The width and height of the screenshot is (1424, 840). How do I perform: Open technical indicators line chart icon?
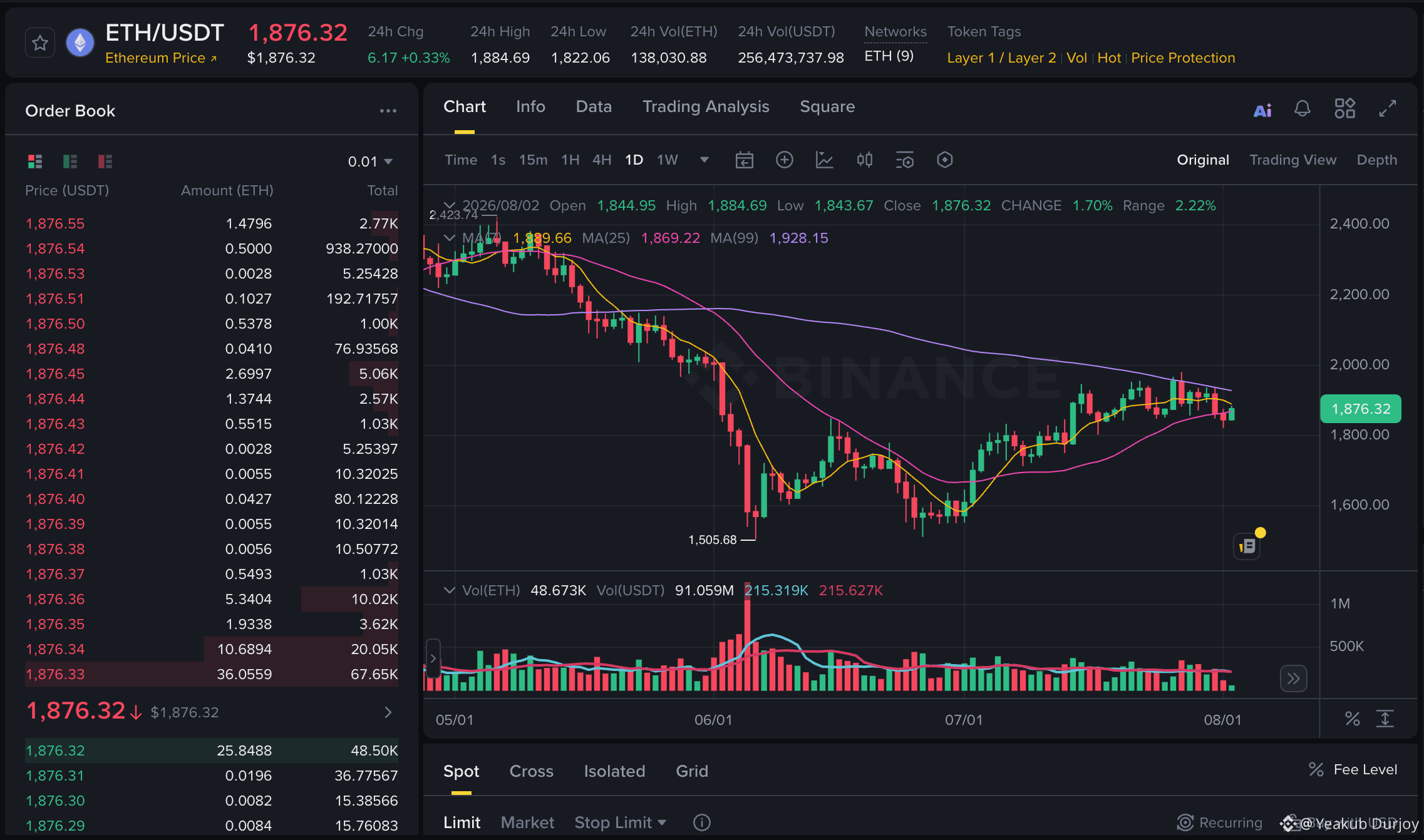point(824,160)
